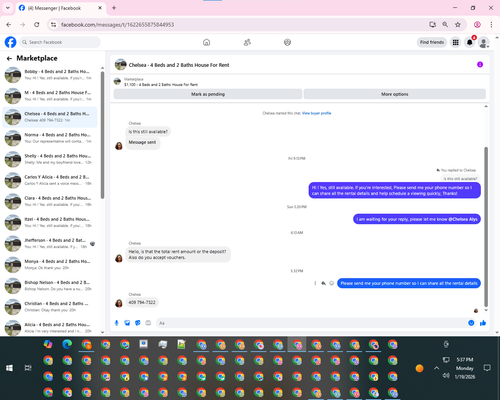This screenshot has width=500, height=400.
Task: Select the Messenger | Facebook tab
Action: pos(60,8)
